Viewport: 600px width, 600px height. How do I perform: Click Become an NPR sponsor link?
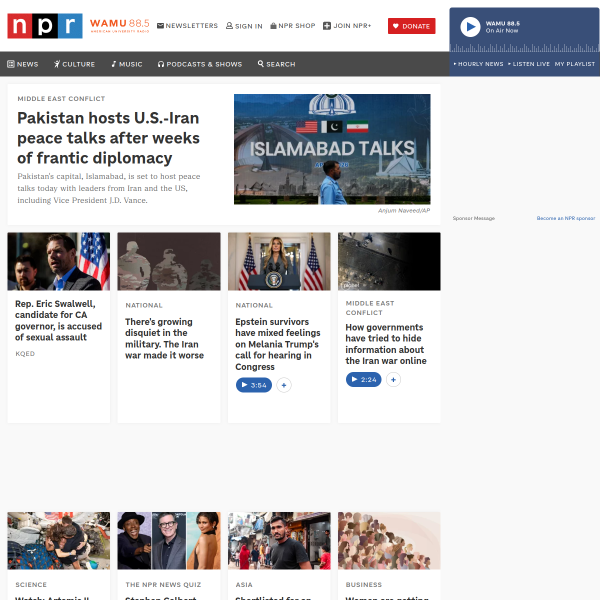tap(566, 218)
